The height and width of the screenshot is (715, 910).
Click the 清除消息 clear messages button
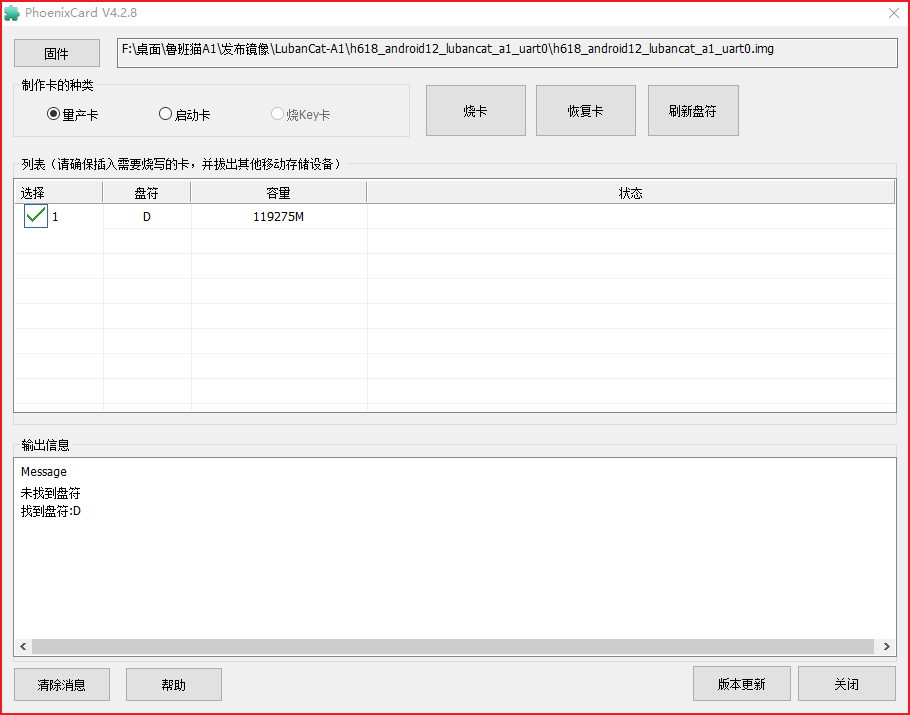[62, 685]
